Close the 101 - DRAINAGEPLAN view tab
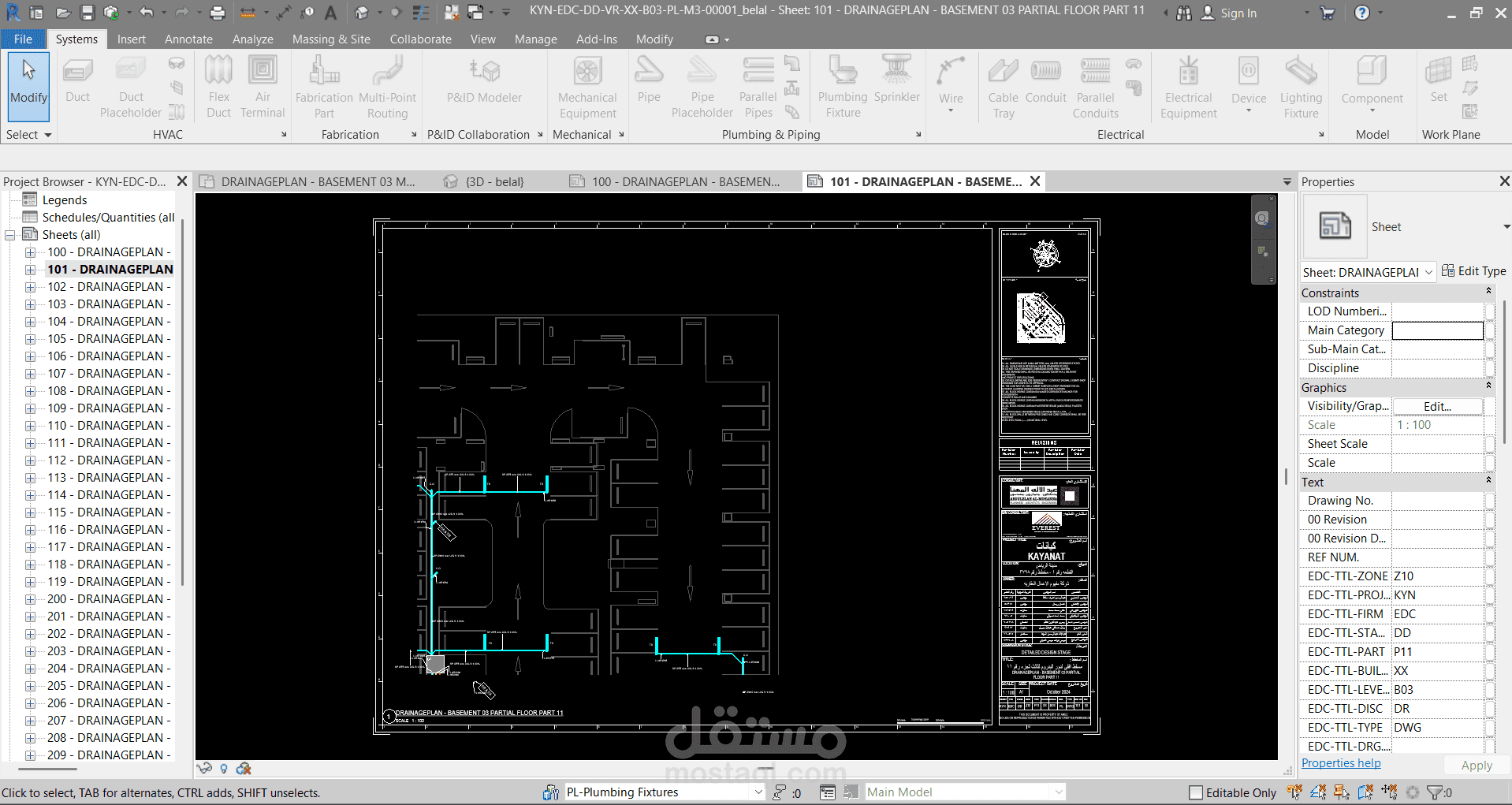Viewport: 1512px width, 805px height. (x=1035, y=181)
